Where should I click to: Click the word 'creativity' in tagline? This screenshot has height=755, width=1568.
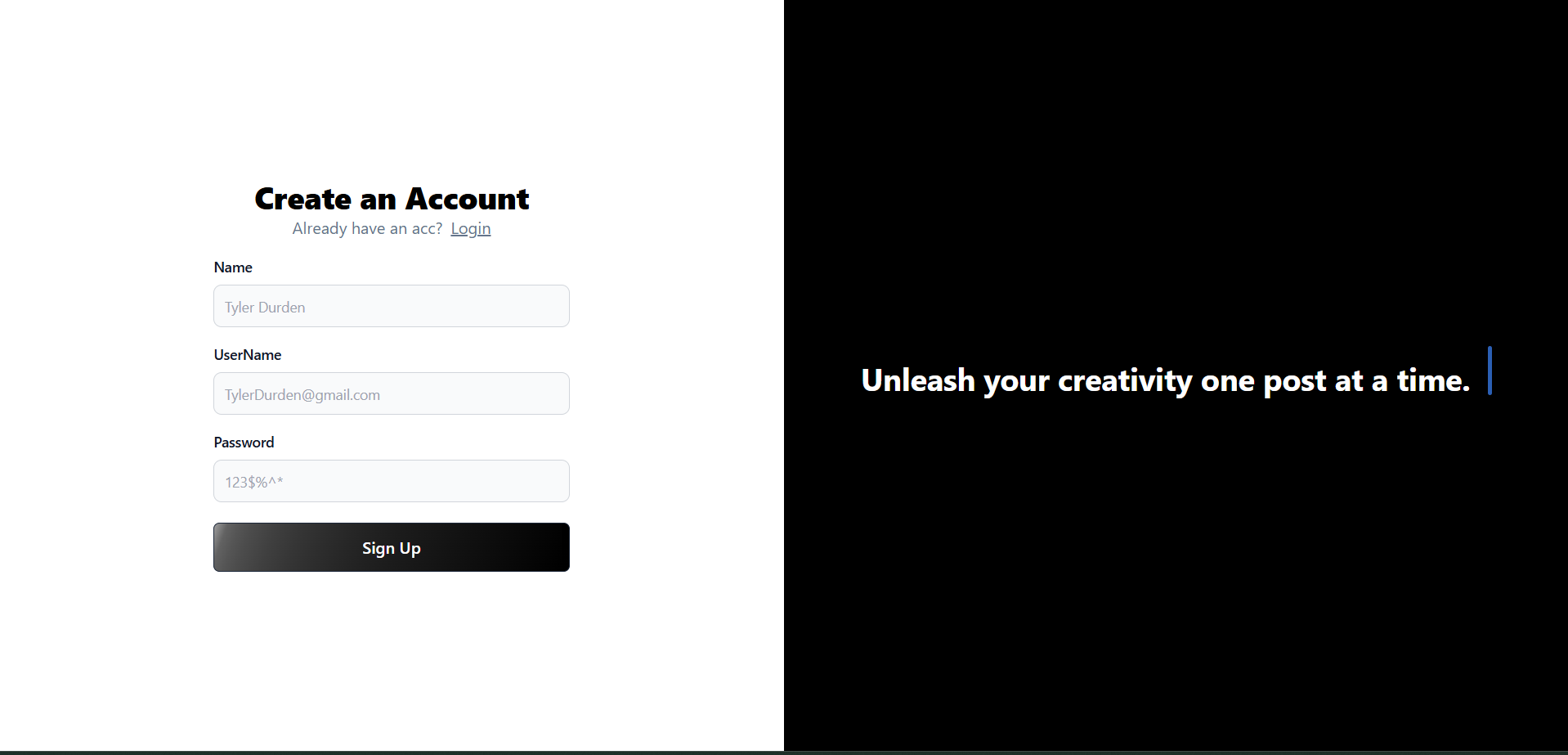pyautogui.click(x=1125, y=381)
